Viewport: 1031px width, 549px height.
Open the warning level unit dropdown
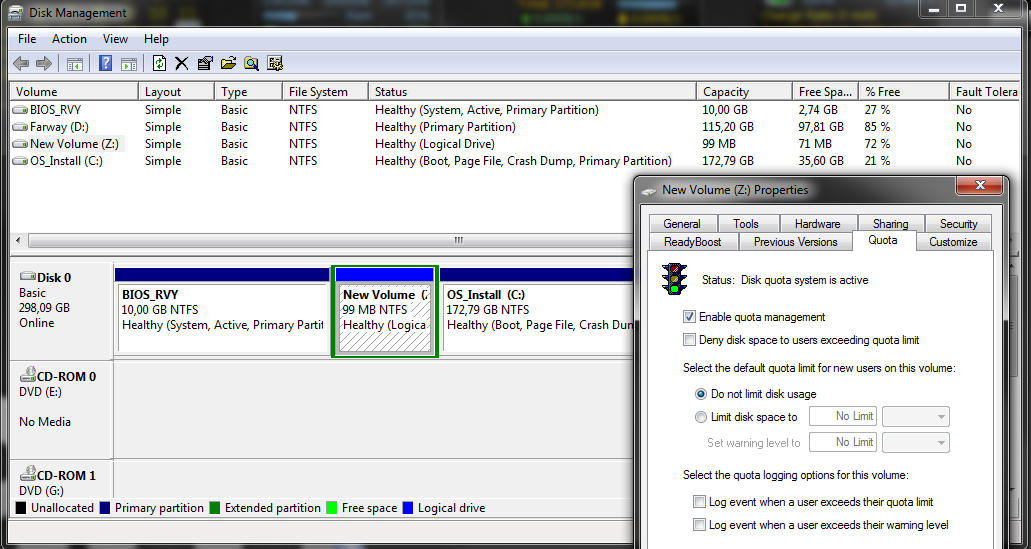click(x=916, y=442)
